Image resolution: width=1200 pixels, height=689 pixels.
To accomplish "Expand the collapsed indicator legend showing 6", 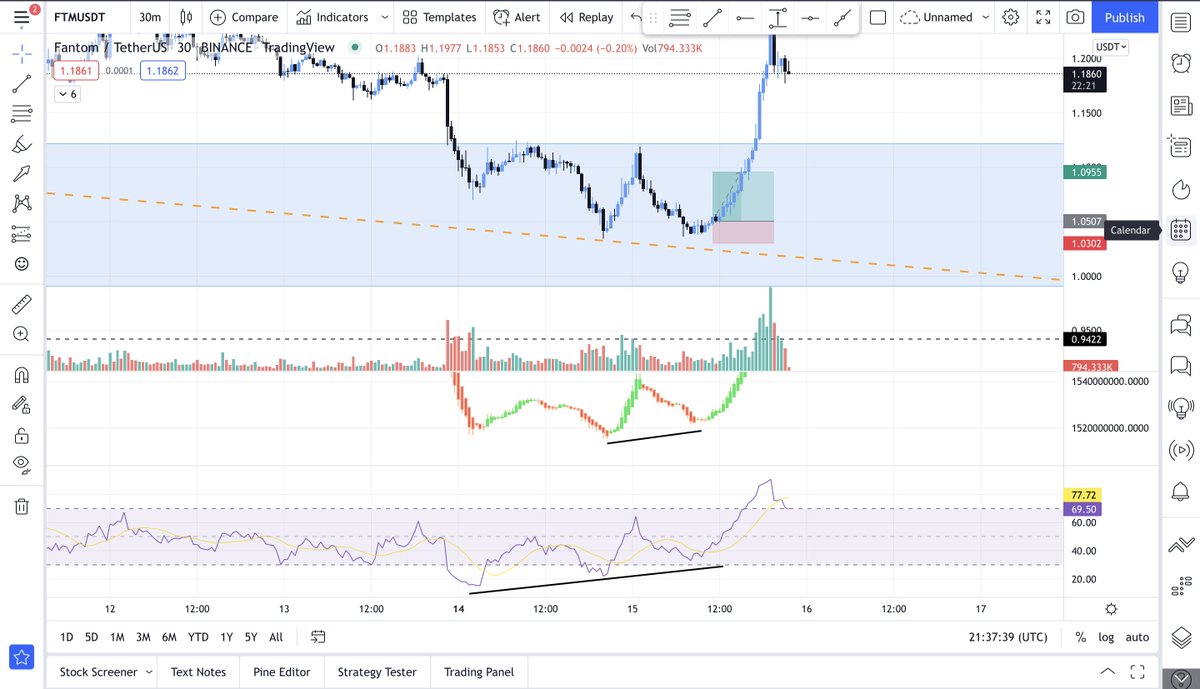I will [67, 94].
